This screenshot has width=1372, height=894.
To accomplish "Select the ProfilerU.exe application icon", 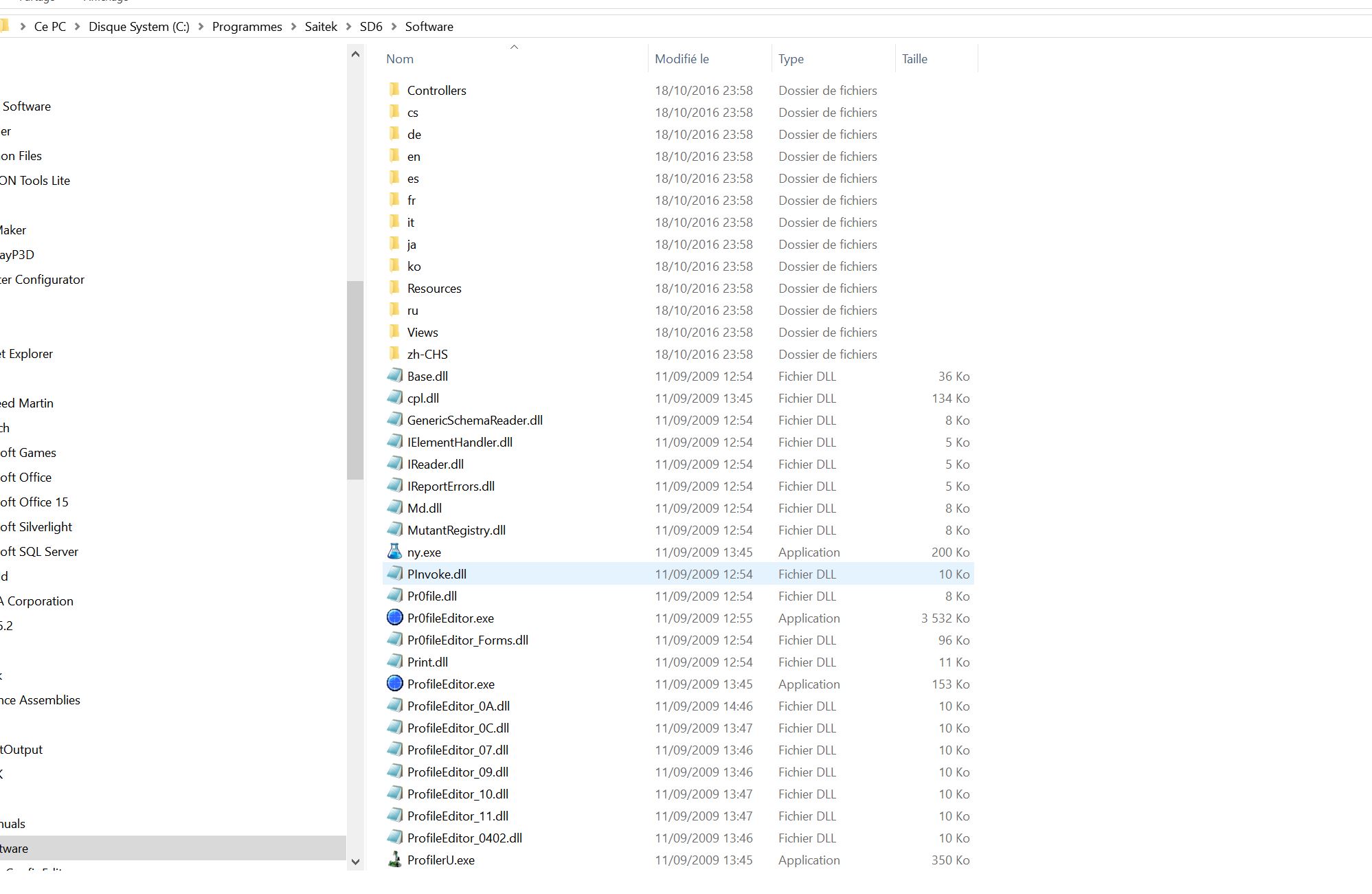I will 394,860.
